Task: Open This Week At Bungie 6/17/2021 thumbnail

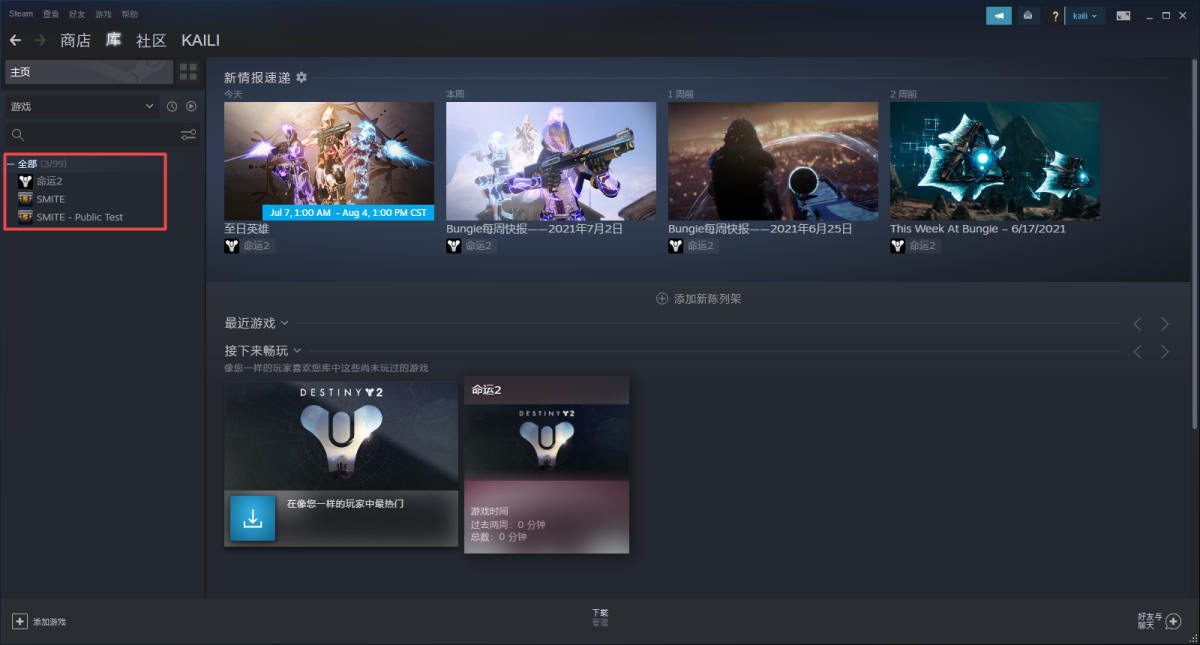Action: (995, 161)
